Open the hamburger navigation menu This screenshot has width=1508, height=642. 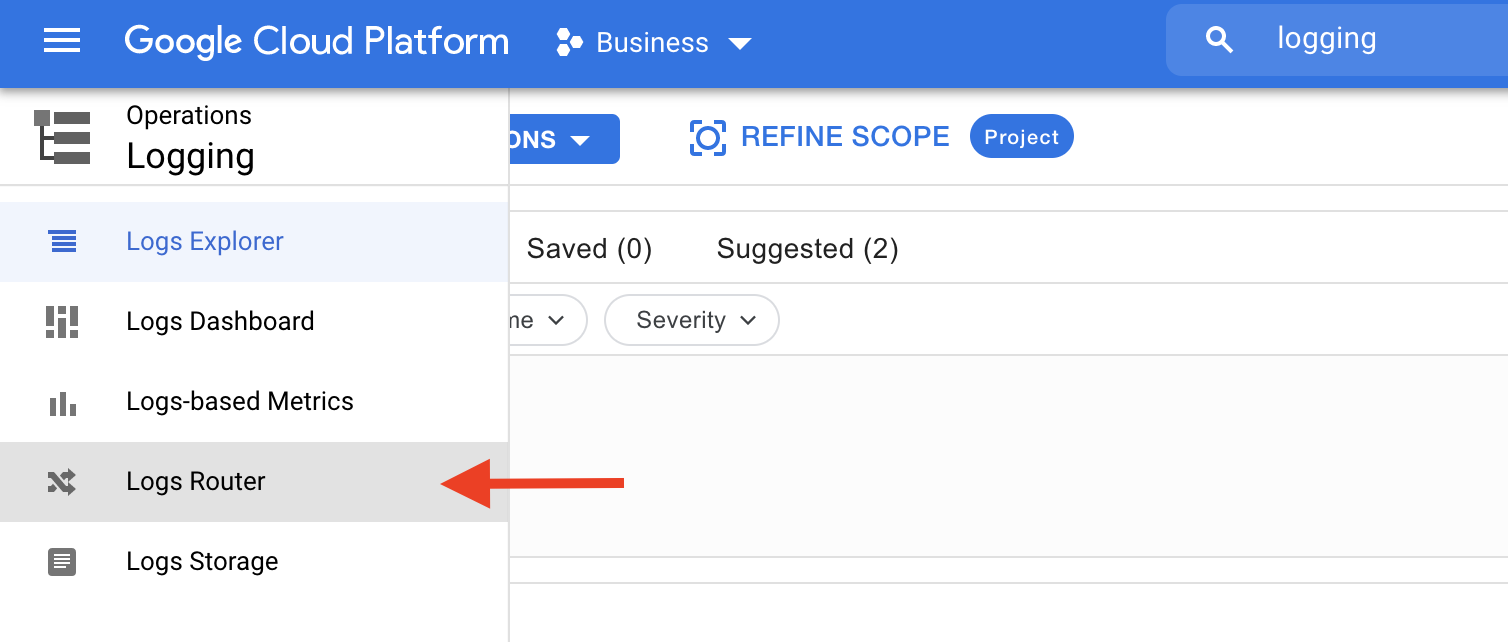[62, 42]
